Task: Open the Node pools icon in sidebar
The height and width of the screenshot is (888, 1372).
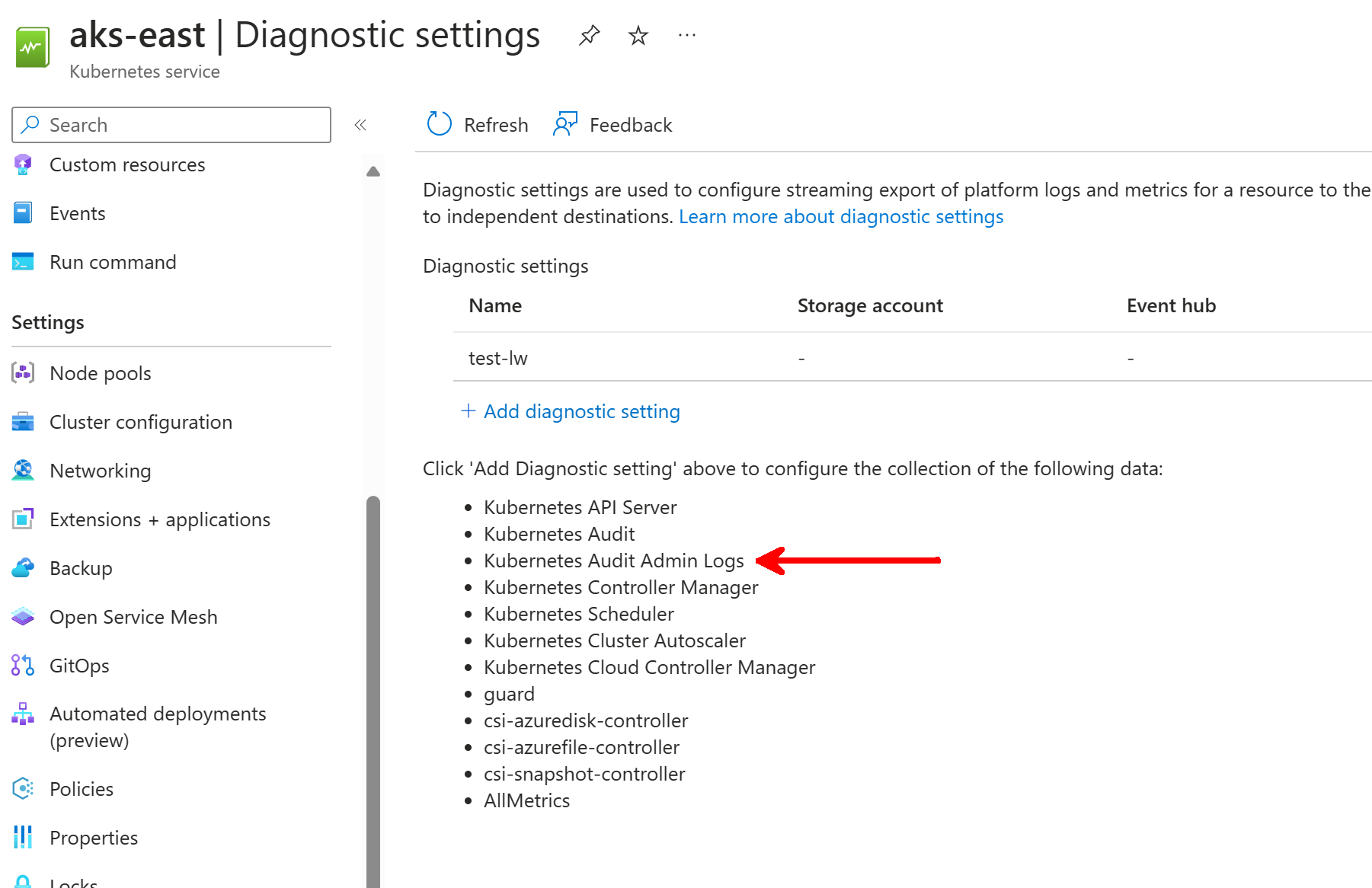Action: (23, 372)
